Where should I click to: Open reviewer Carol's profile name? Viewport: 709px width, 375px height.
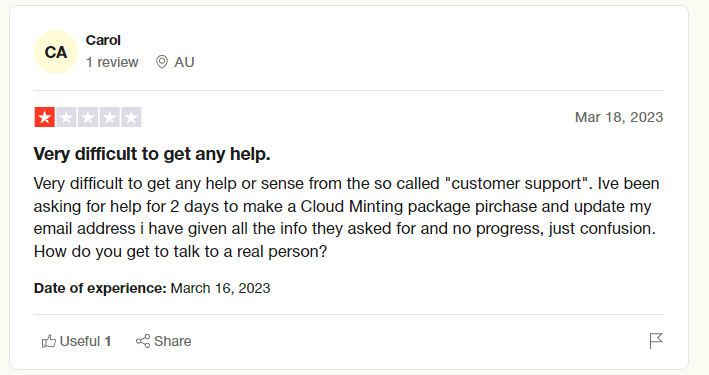[103, 40]
